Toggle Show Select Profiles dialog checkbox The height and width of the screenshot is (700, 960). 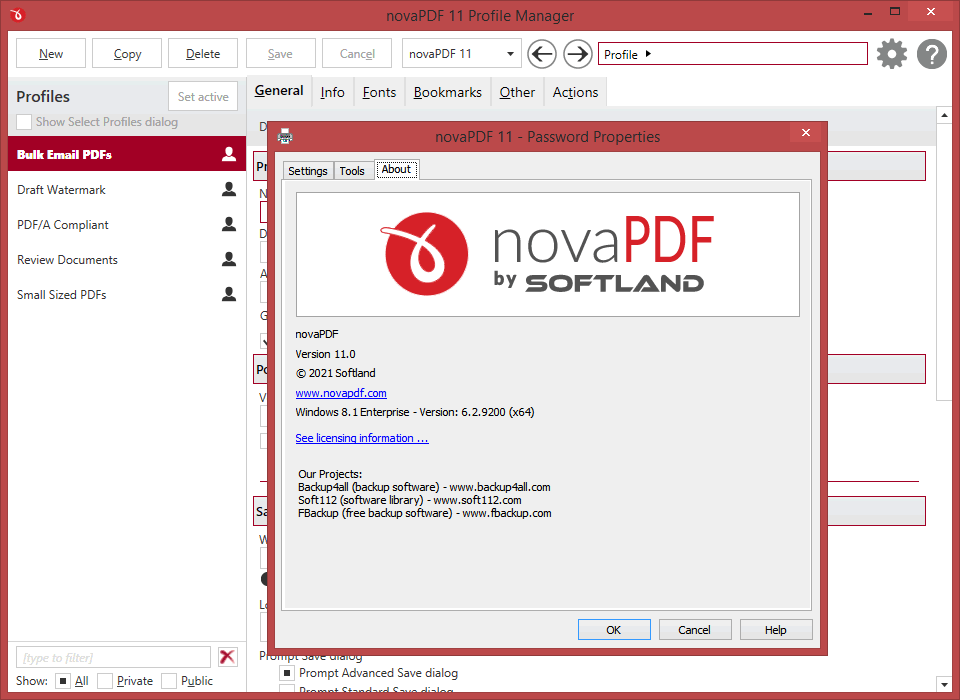point(24,122)
